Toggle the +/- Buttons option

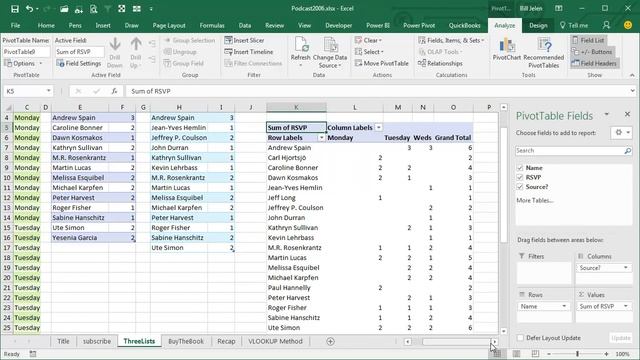(592, 52)
